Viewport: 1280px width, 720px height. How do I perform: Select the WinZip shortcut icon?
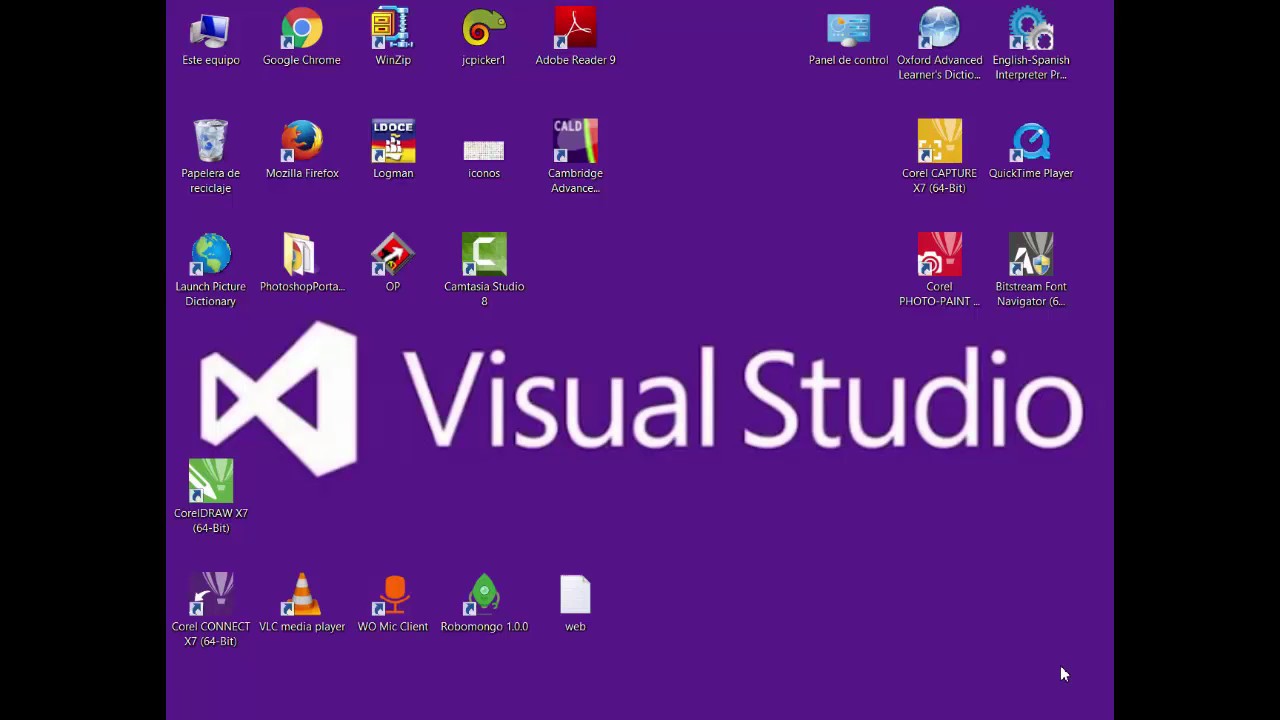coord(393,30)
